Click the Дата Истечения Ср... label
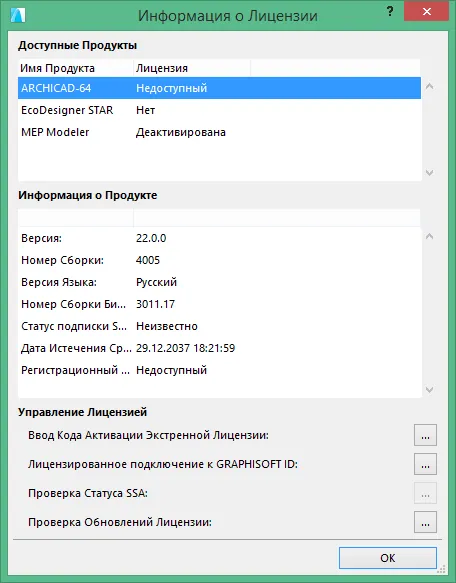The height and width of the screenshot is (583, 456). (x=76, y=348)
